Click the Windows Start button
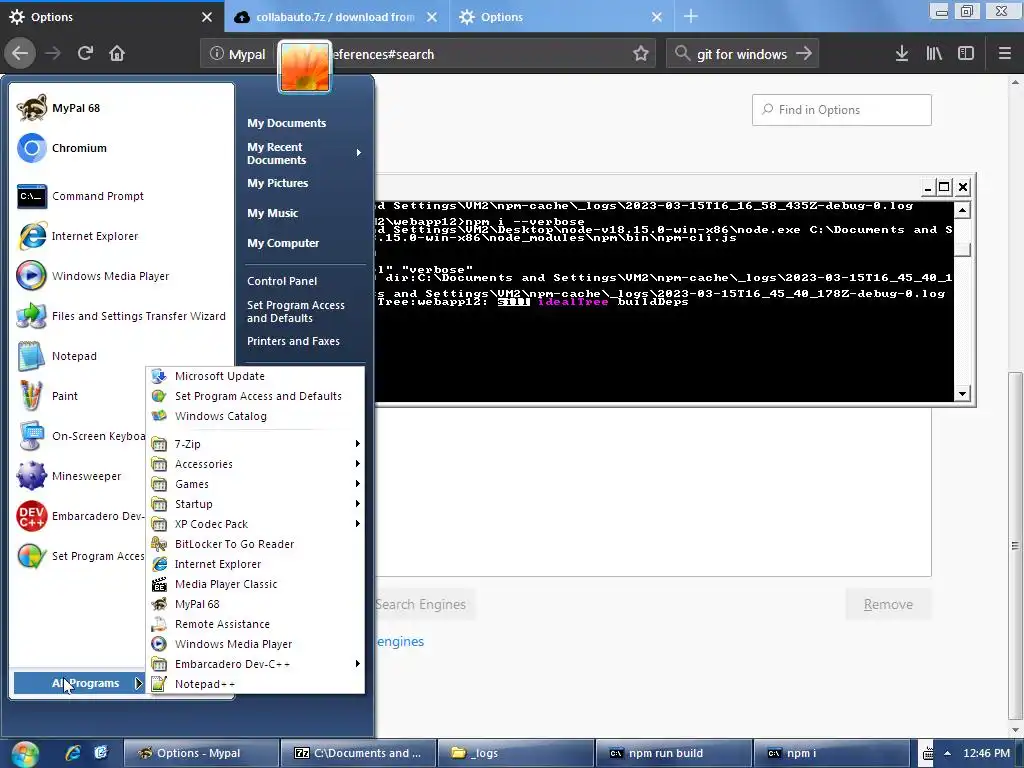The height and width of the screenshot is (768, 1024). tap(25, 754)
